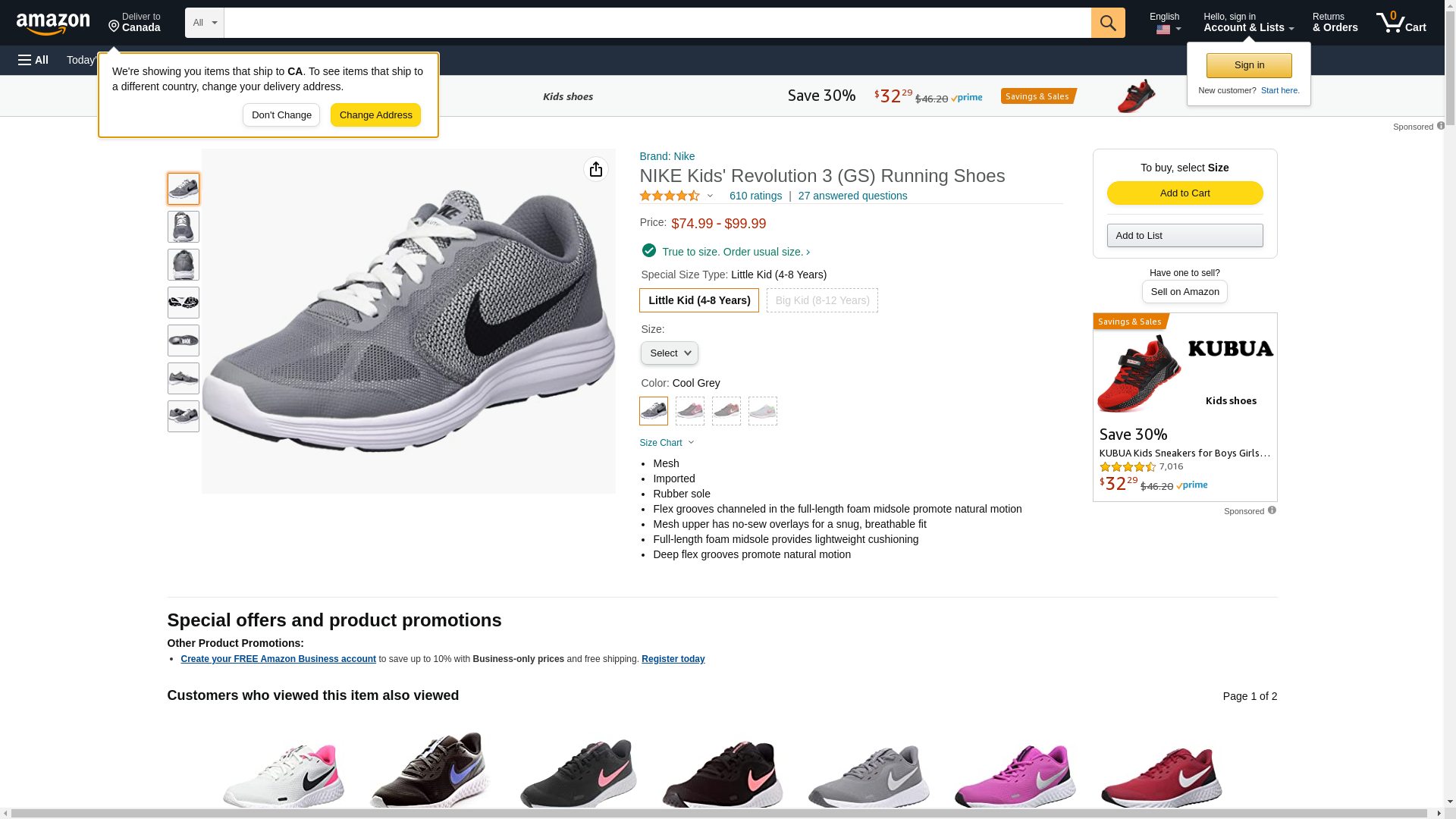
Task: Expand the Size Chart
Action: point(666,443)
